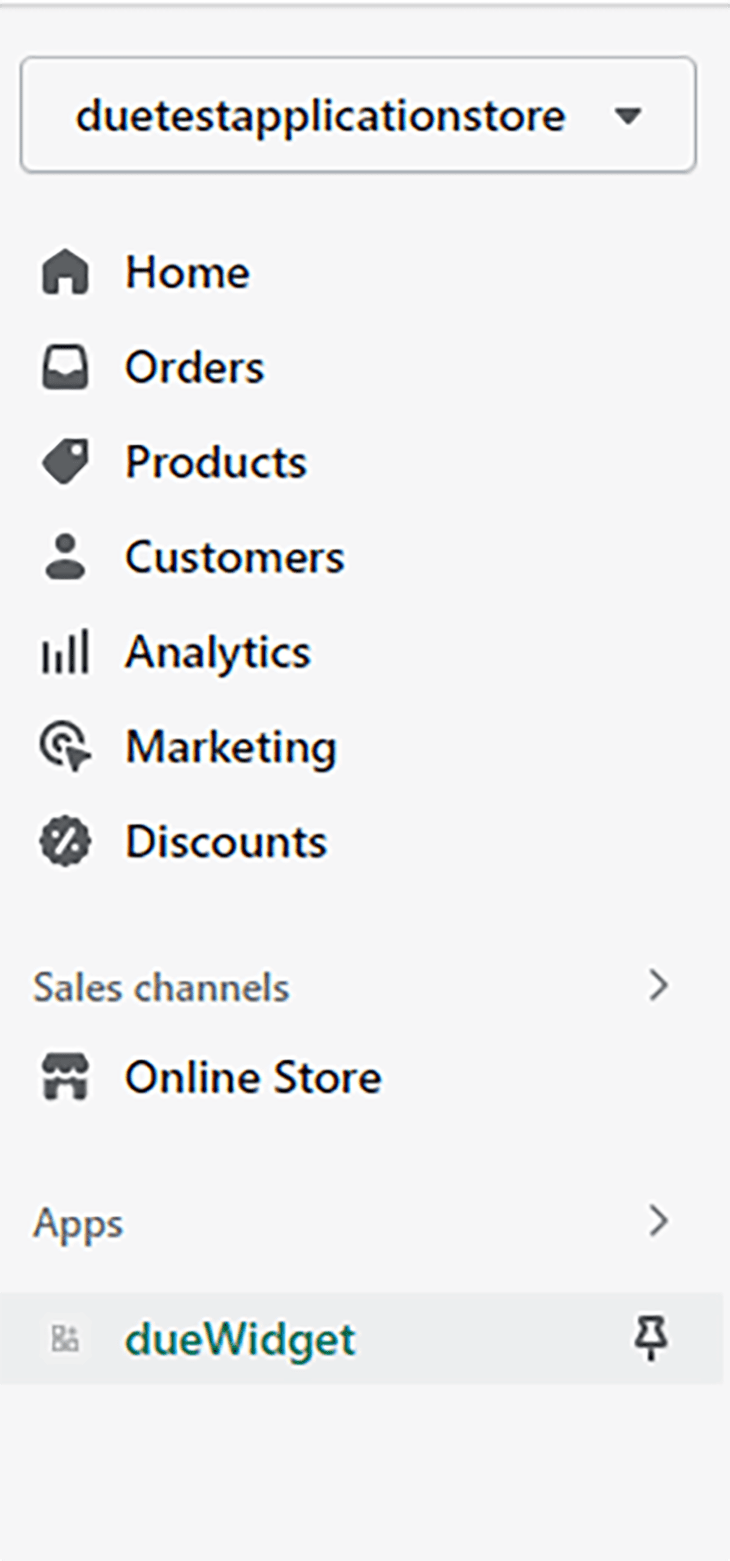
Task: Click the dueWidget app link
Action: click(240, 1339)
